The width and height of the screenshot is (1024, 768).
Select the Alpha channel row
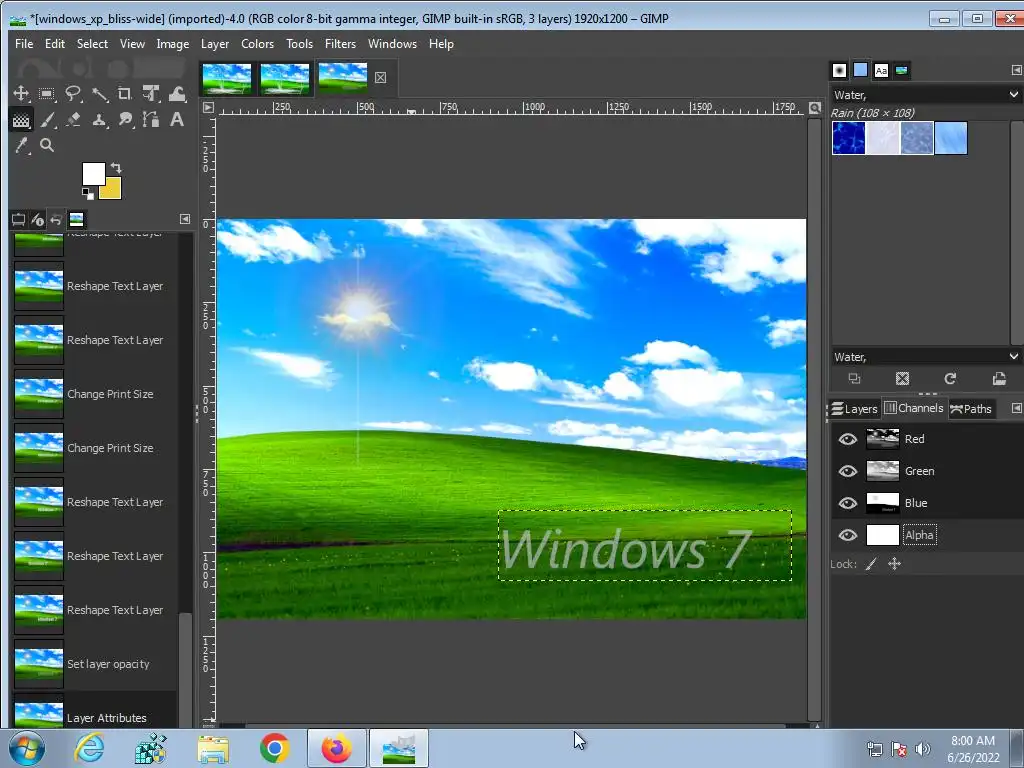pyautogui.click(x=927, y=535)
